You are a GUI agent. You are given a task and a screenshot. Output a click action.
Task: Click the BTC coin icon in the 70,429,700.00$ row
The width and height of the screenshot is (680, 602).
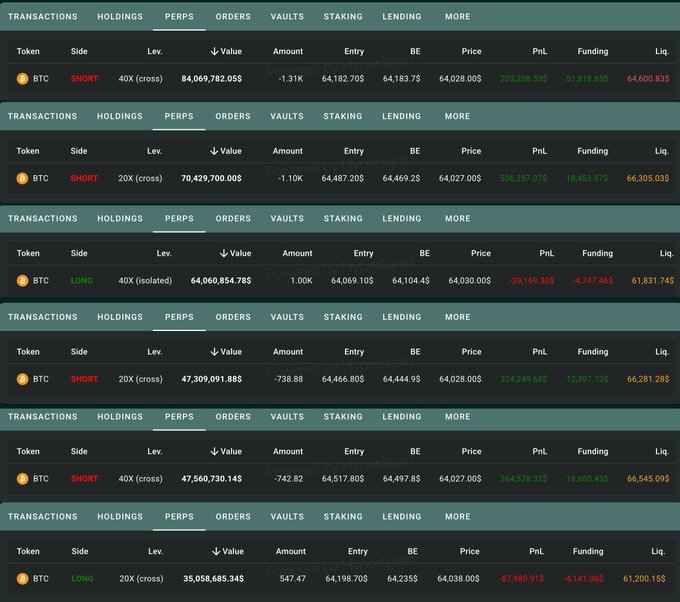[22, 178]
